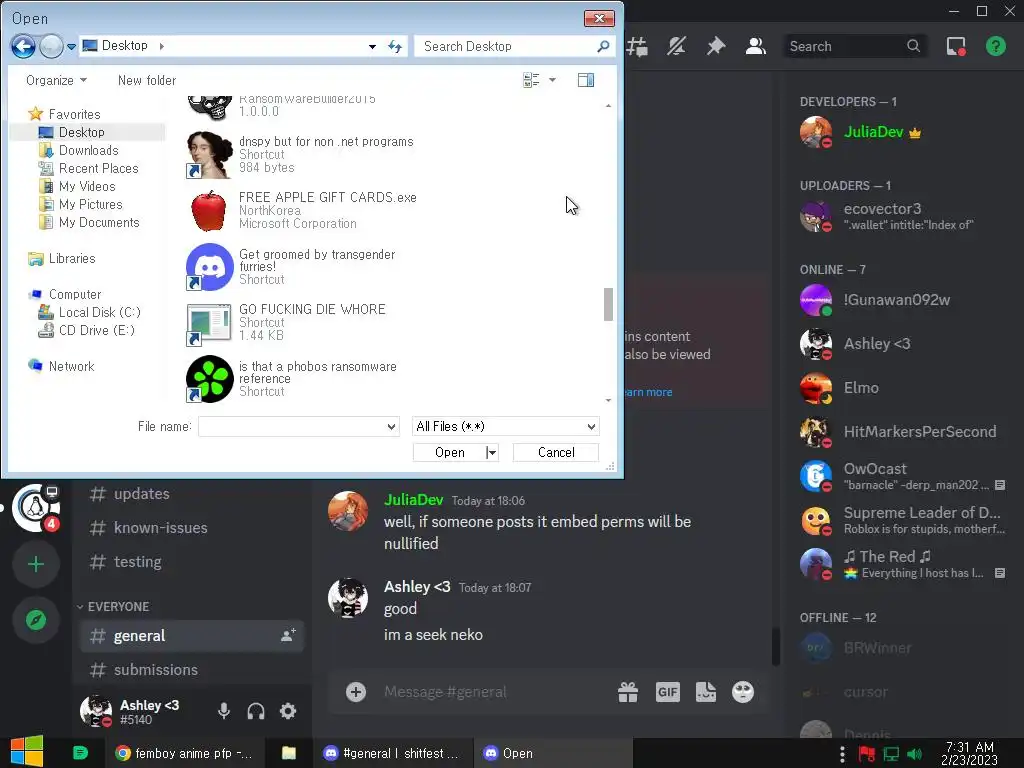Viewport: 1024px width, 768px height.
Task: Expand Open button split arrow
Action: (492, 453)
